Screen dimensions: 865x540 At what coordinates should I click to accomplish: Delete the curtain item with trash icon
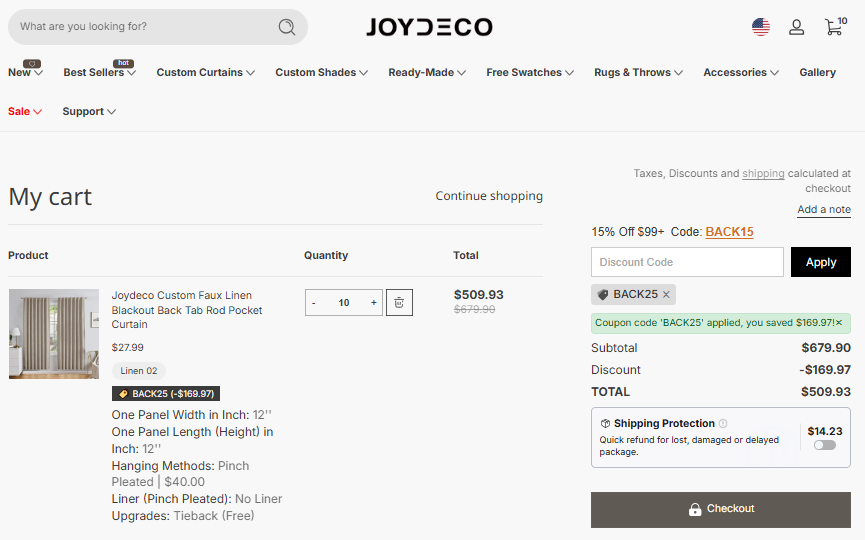tap(399, 302)
